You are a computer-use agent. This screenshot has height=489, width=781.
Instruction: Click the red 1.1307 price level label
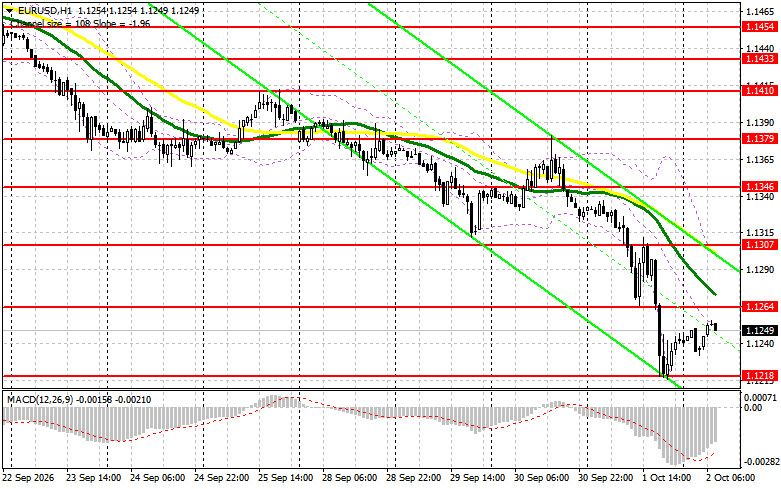point(759,244)
